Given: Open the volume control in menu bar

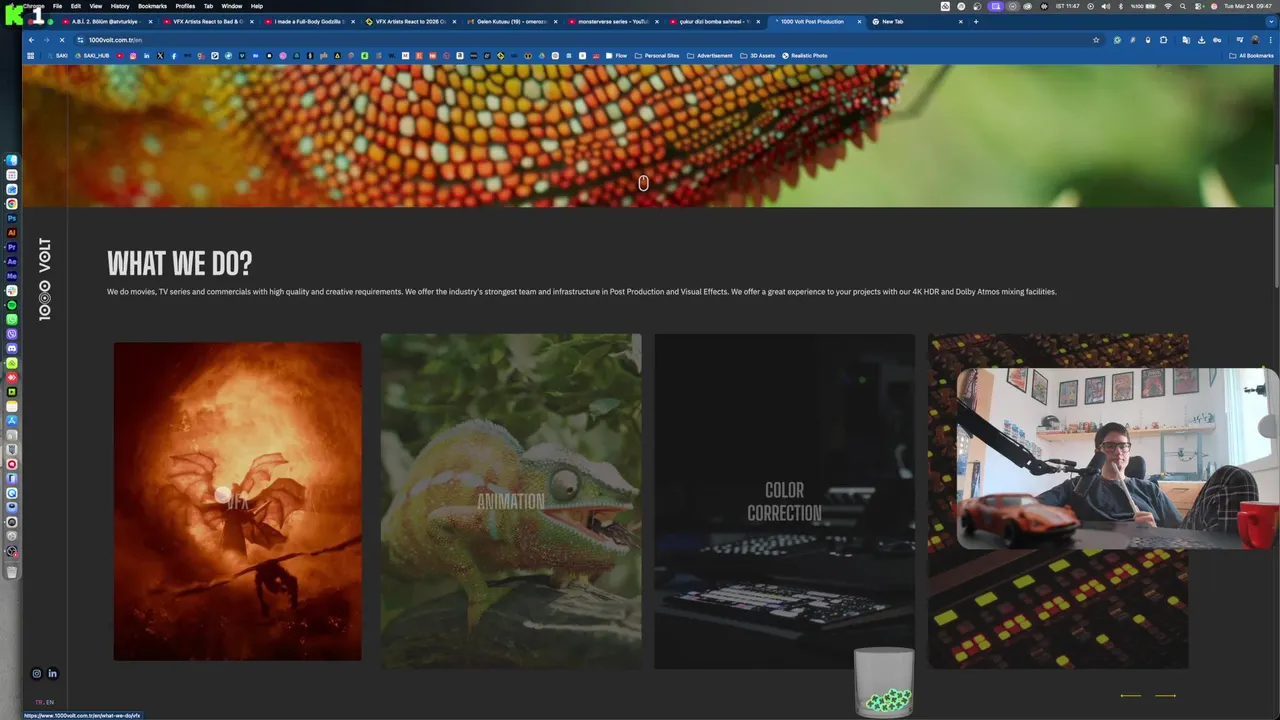Looking at the screenshot, I should (1106, 6).
